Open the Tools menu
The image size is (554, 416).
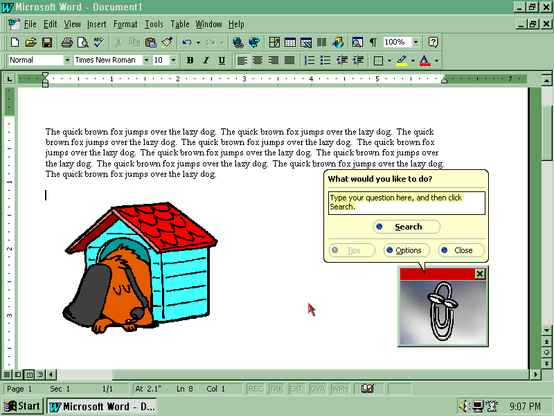click(x=154, y=24)
